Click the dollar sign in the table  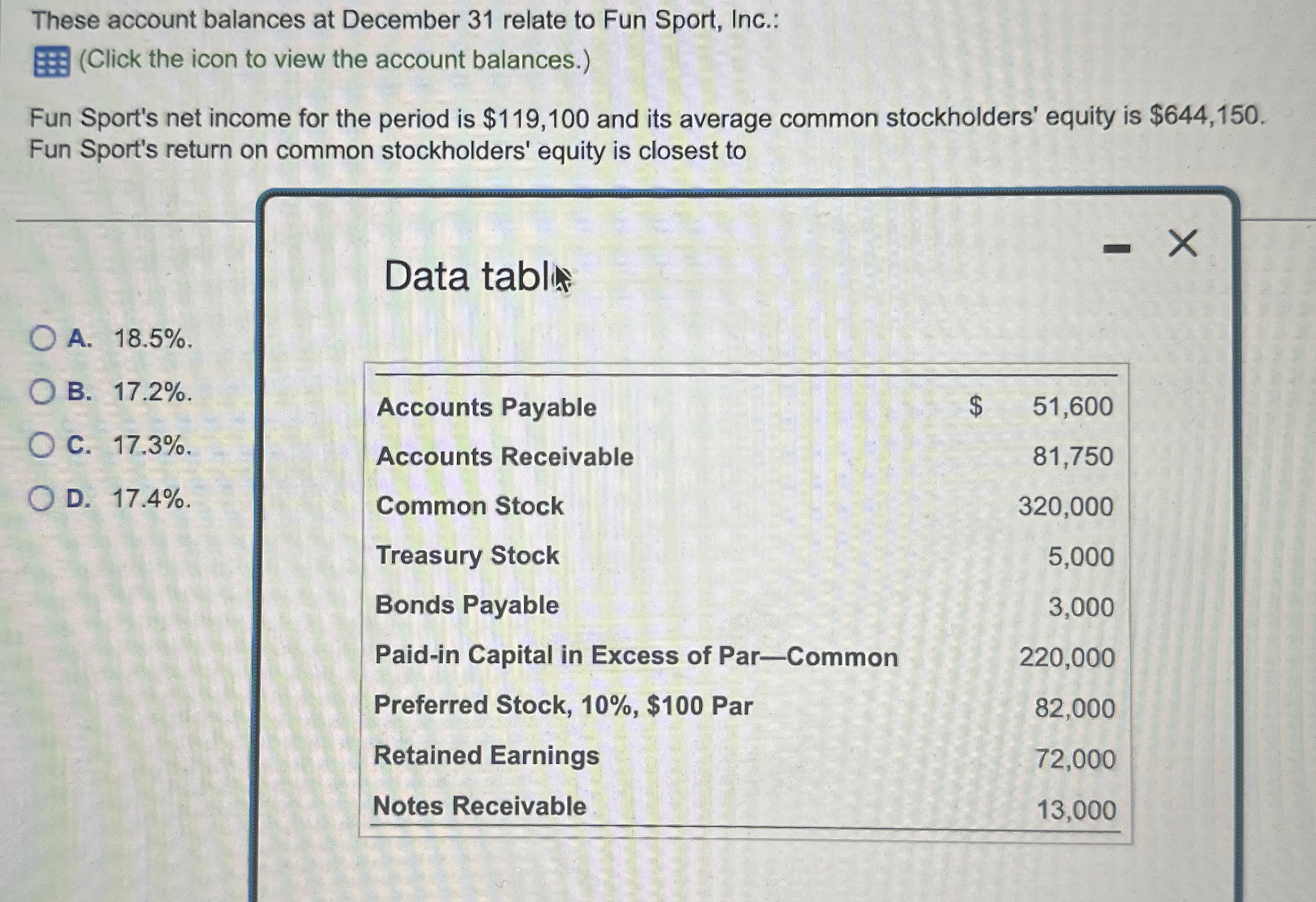click(975, 406)
